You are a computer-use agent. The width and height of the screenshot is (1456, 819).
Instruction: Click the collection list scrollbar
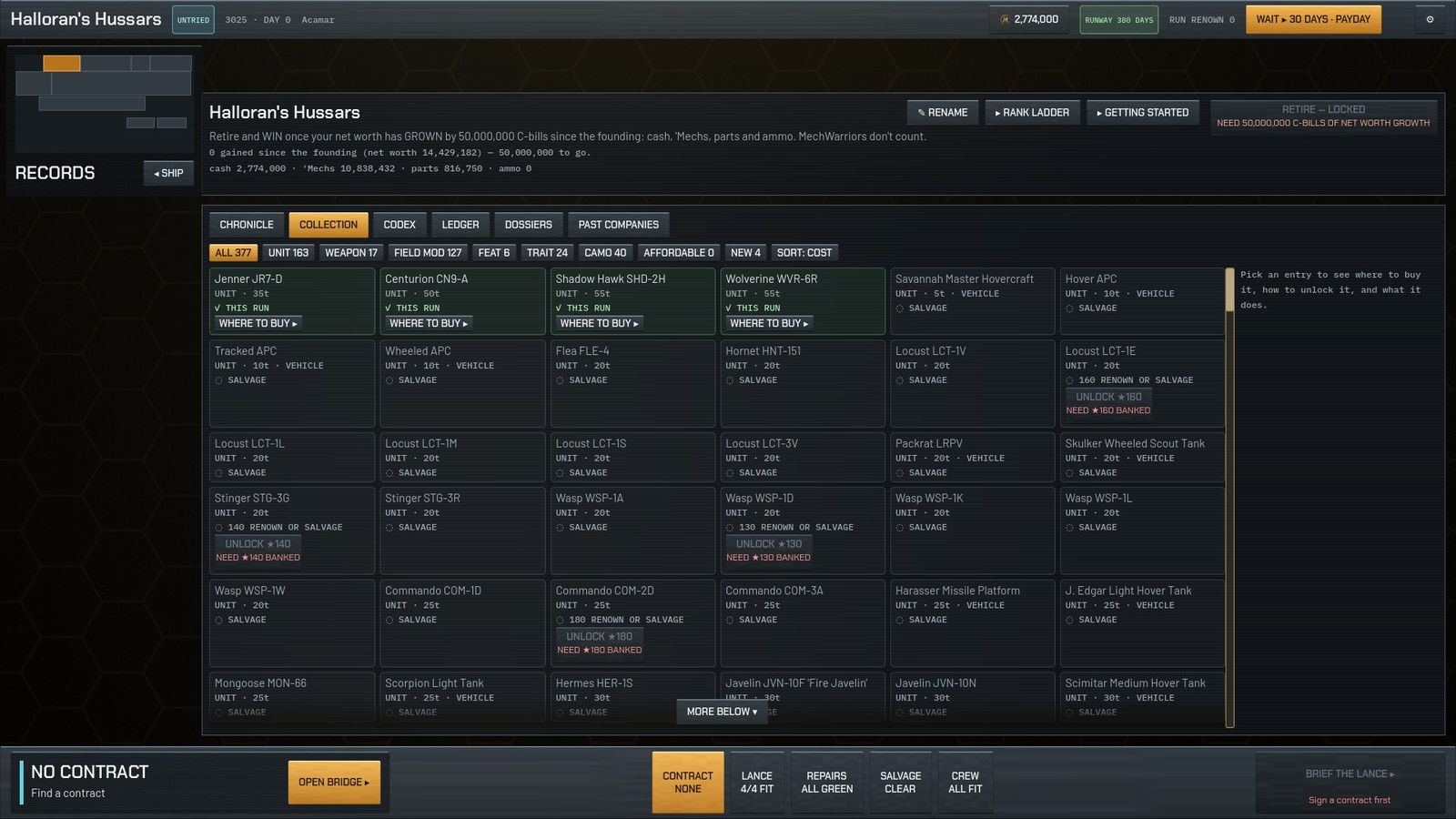[1230, 497]
